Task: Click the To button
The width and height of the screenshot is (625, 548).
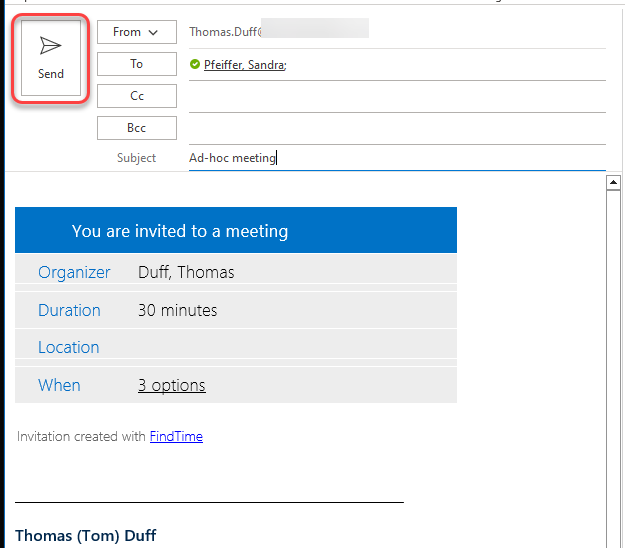Action: (136, 64)
